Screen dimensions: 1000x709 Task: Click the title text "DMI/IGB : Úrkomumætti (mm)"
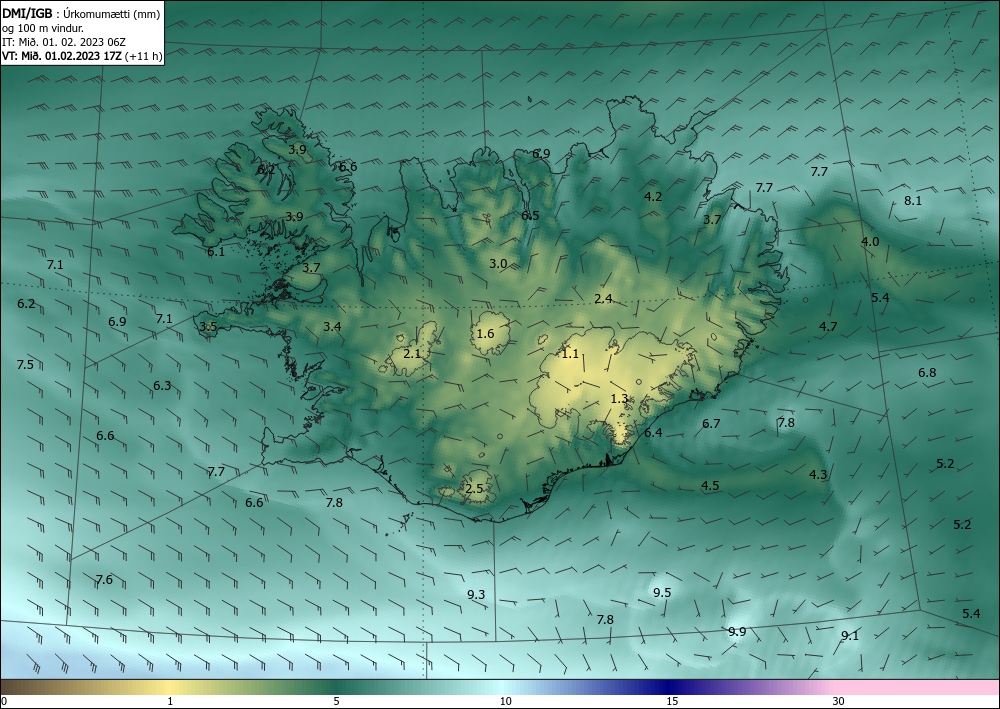(x=81, y=14)
